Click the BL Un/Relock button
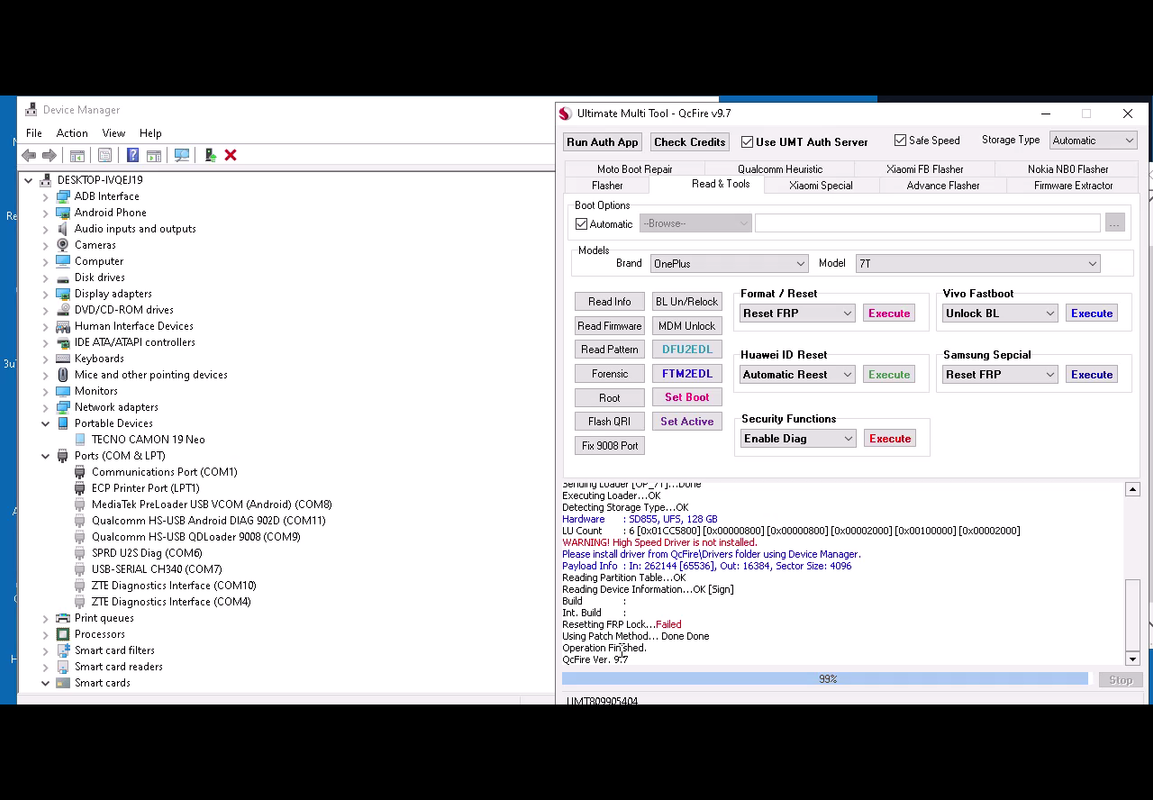 tap(687, 301)
